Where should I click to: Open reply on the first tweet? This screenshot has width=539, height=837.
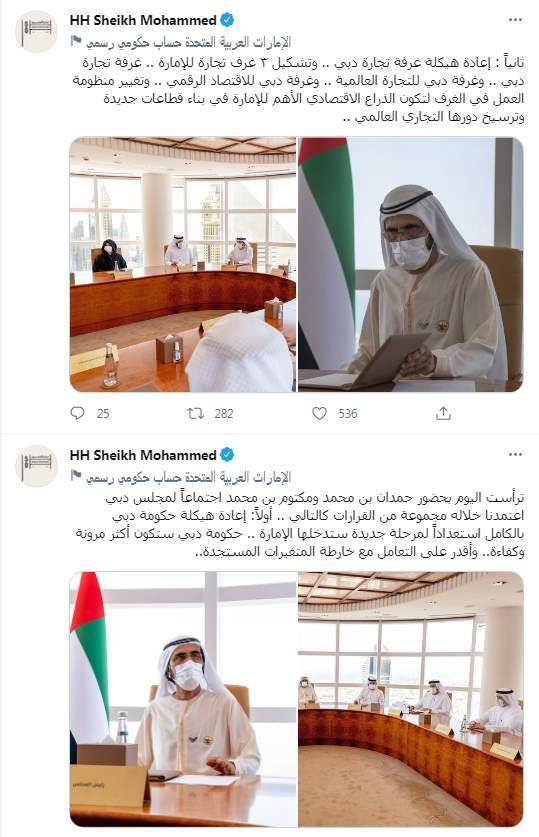pos(78,413)
